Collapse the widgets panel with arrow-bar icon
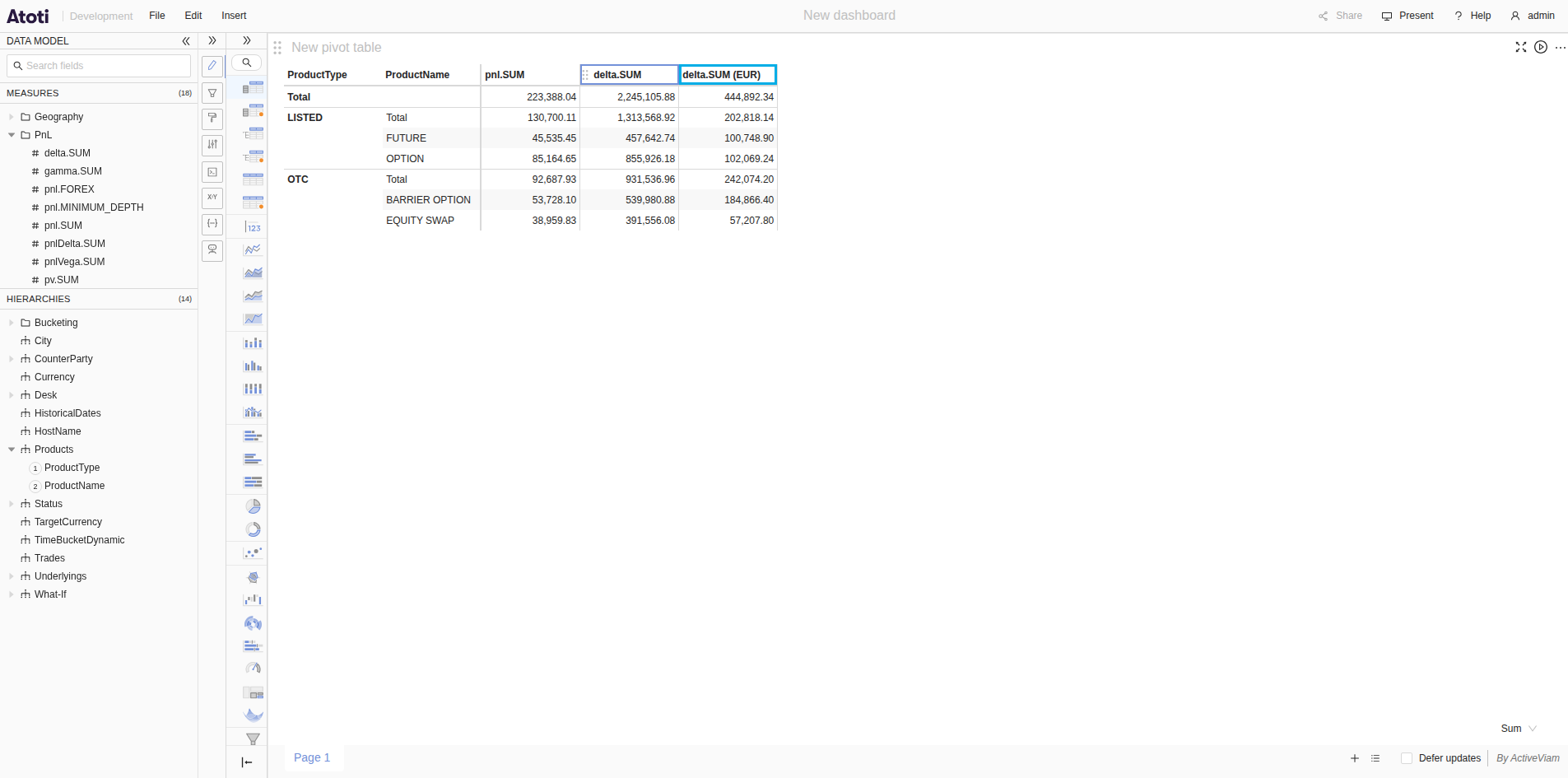Screen dimensions: 1568x778 pyautogui.click(x=247, y=762)
